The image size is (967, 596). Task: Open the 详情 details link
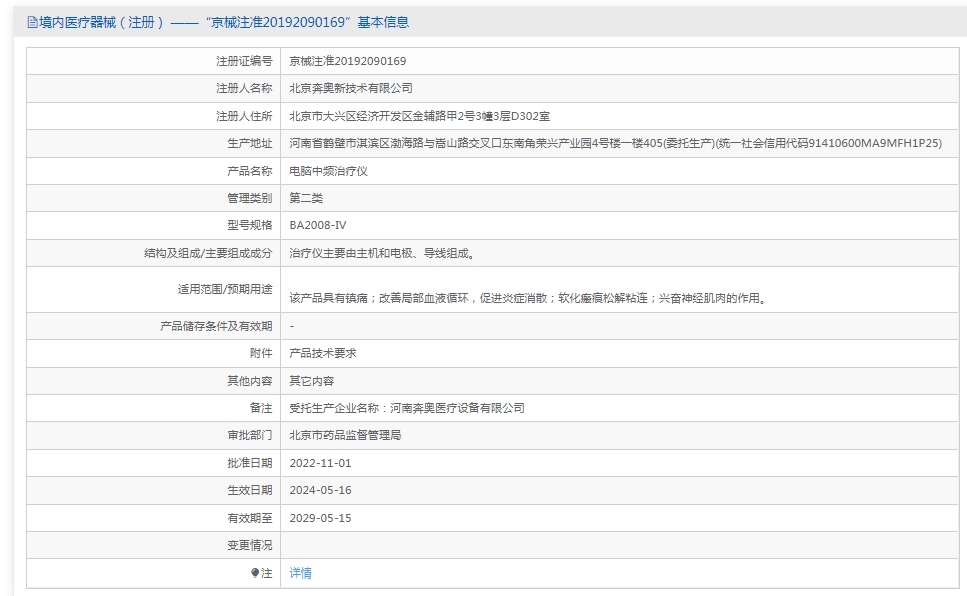(x=300, y=574)
